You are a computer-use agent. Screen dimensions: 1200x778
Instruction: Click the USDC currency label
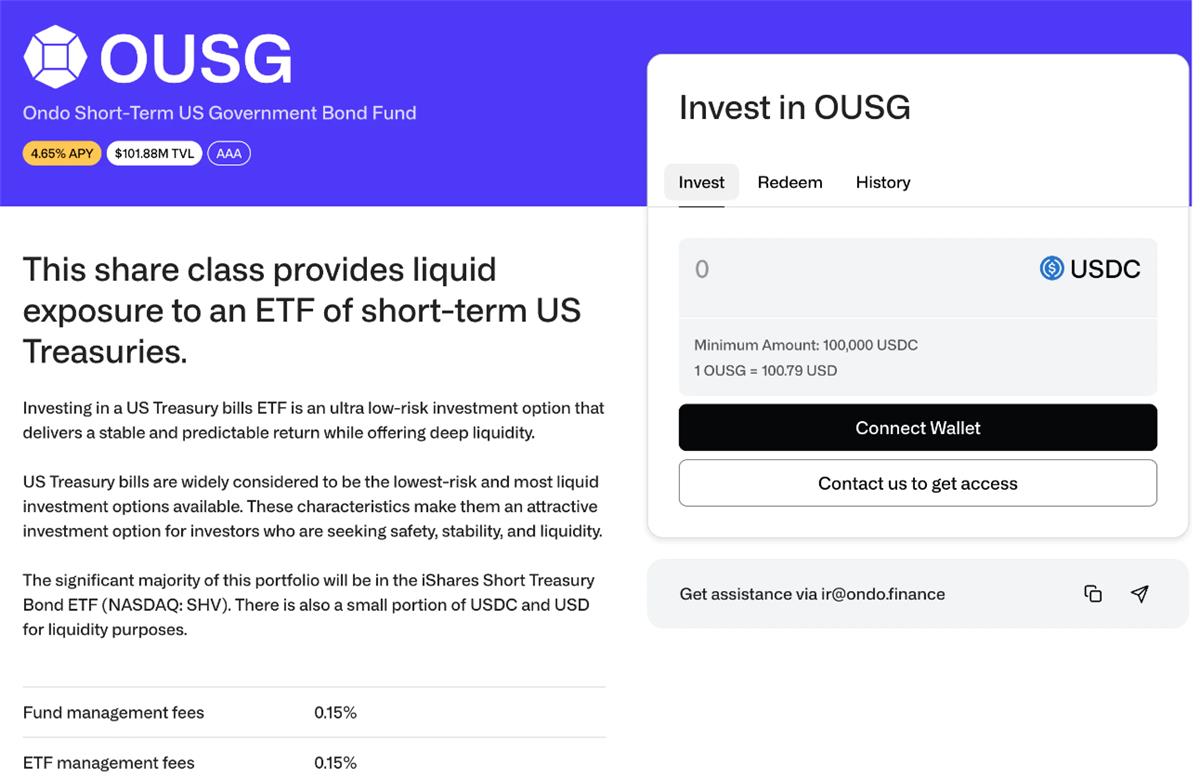pyautogui.click(x=1105, y=268)
